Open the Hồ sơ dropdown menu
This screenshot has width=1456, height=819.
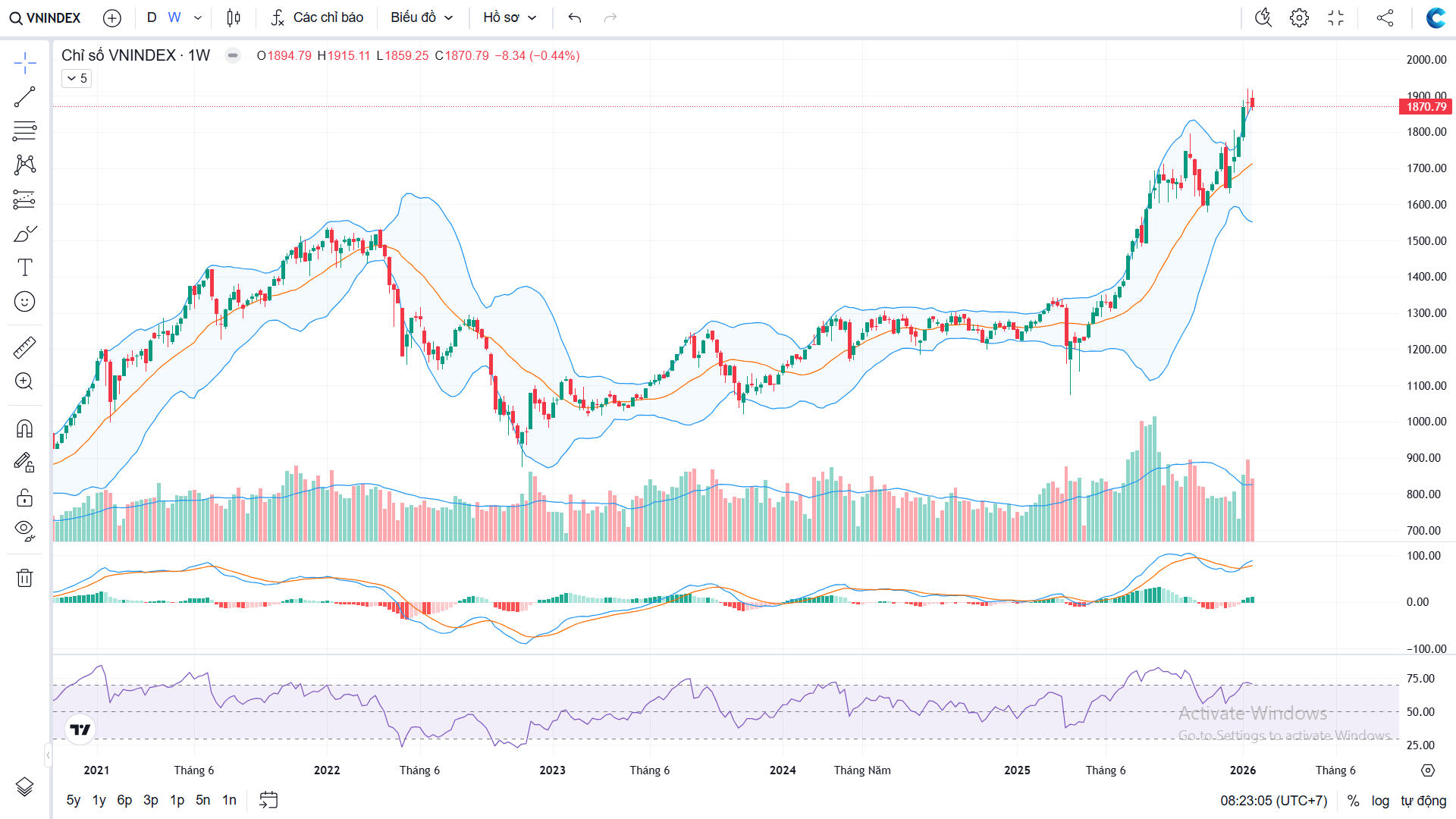click(510, 17)
